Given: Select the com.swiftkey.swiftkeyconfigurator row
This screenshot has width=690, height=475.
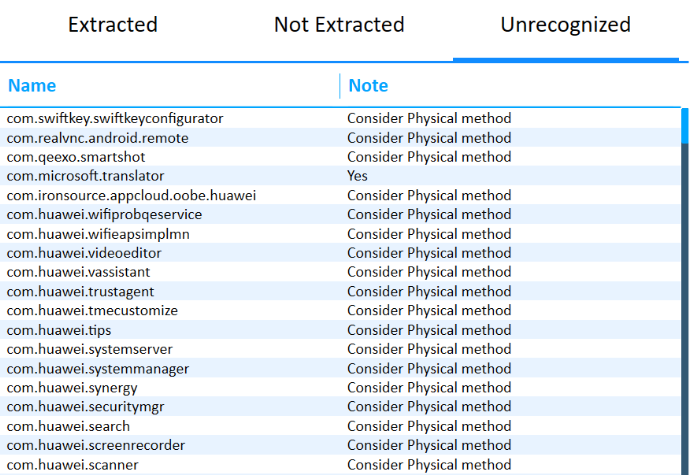Looking at the screenshot, I should pos(115,118).
